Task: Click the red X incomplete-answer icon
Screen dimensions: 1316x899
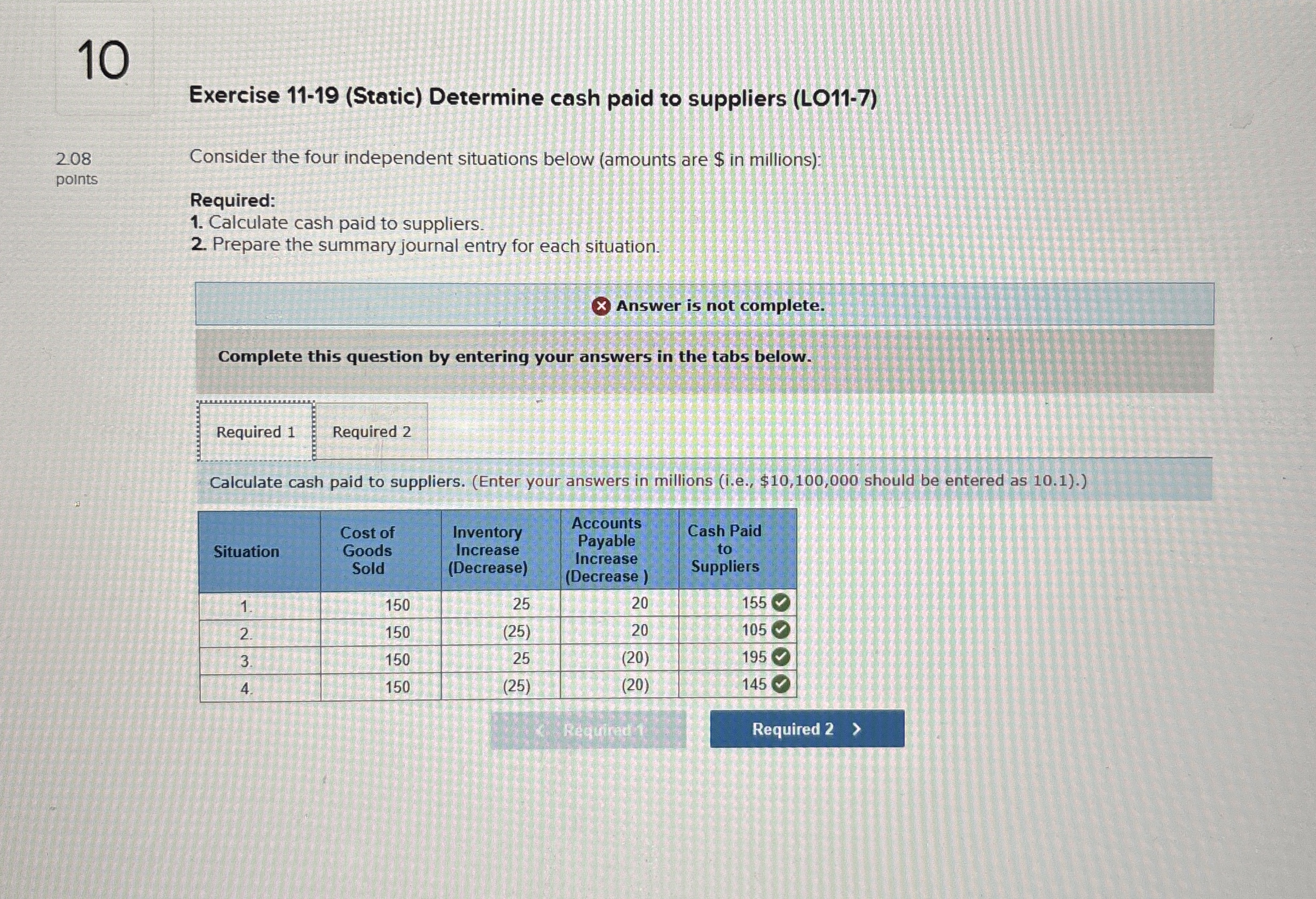Action: coord(602,306)
